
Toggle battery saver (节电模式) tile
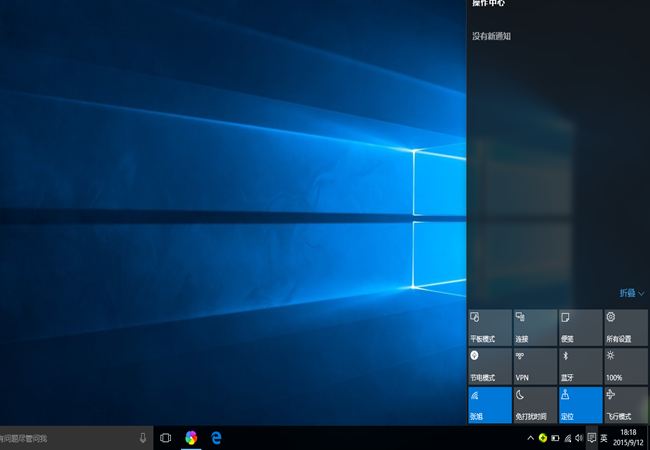pyautogui.click(x=490, y=366)
